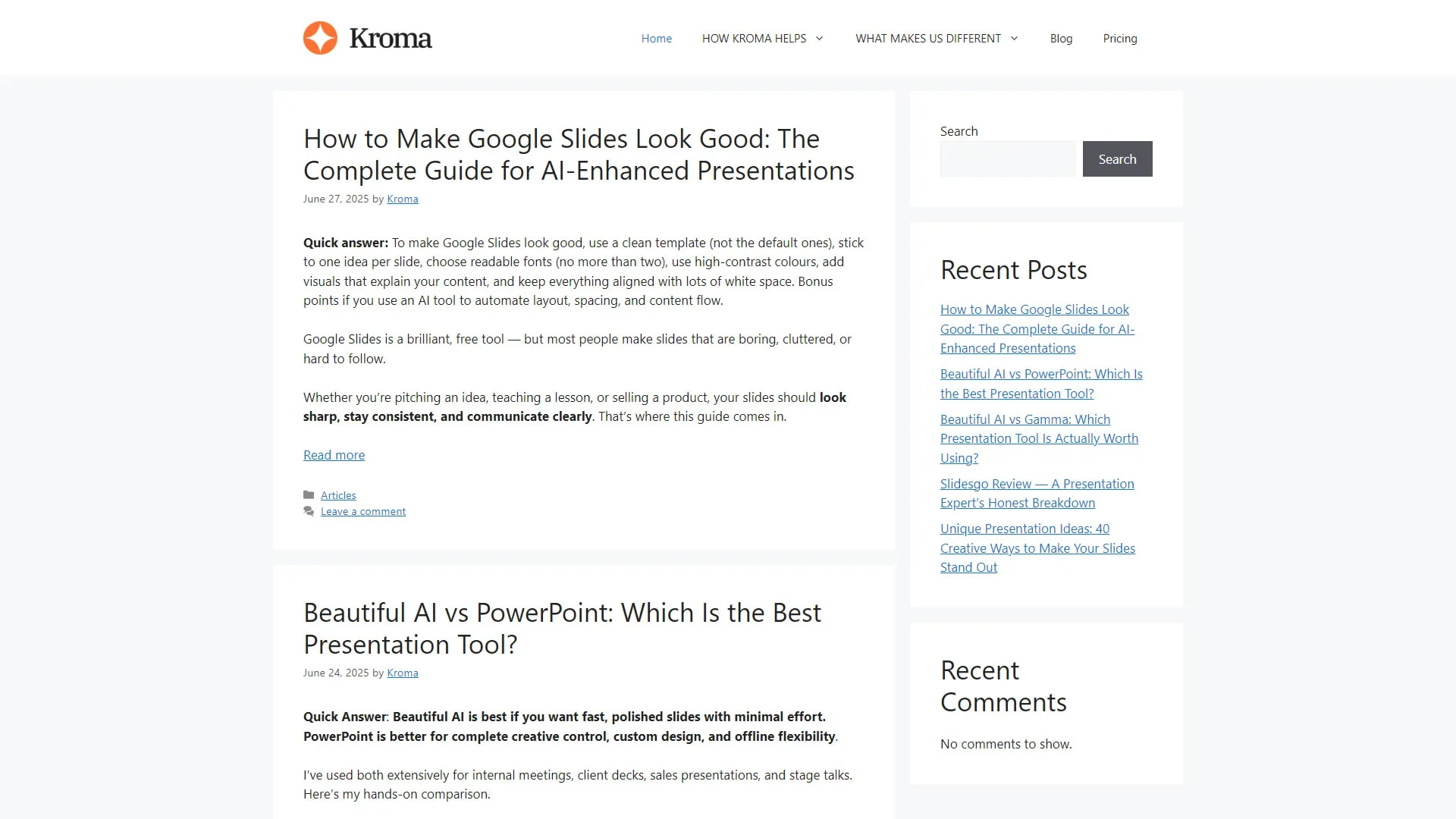Click the comments icon beside Leave a comment
Image resolution: width=1456 pixels, height=819 pixels.
[309, 512]
